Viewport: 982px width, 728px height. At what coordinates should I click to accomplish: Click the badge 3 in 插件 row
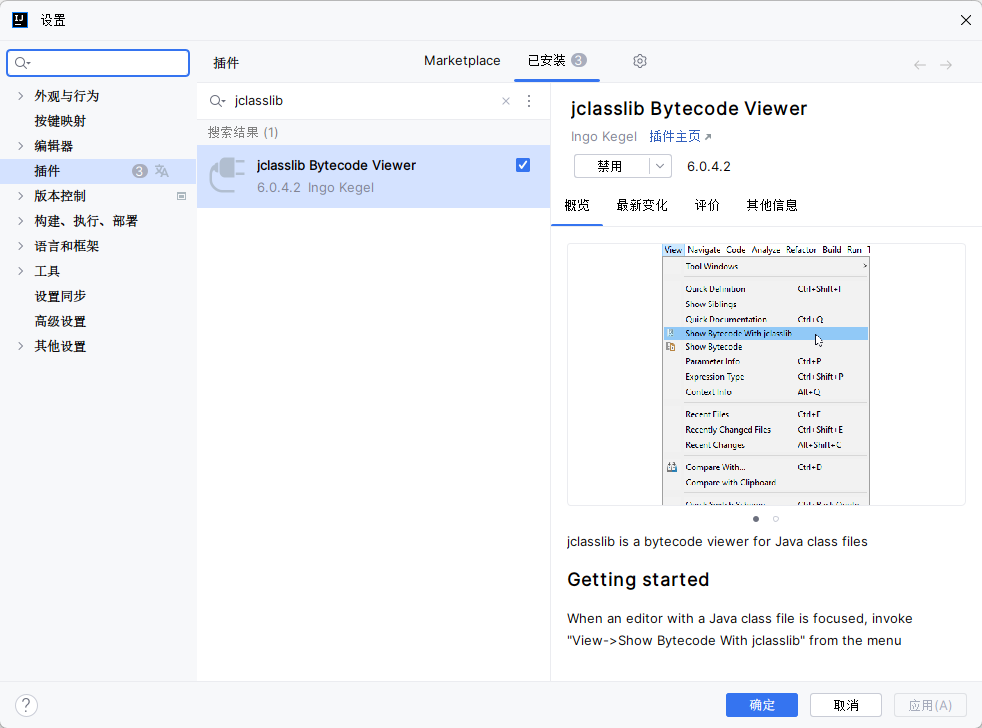pos(140,171)
